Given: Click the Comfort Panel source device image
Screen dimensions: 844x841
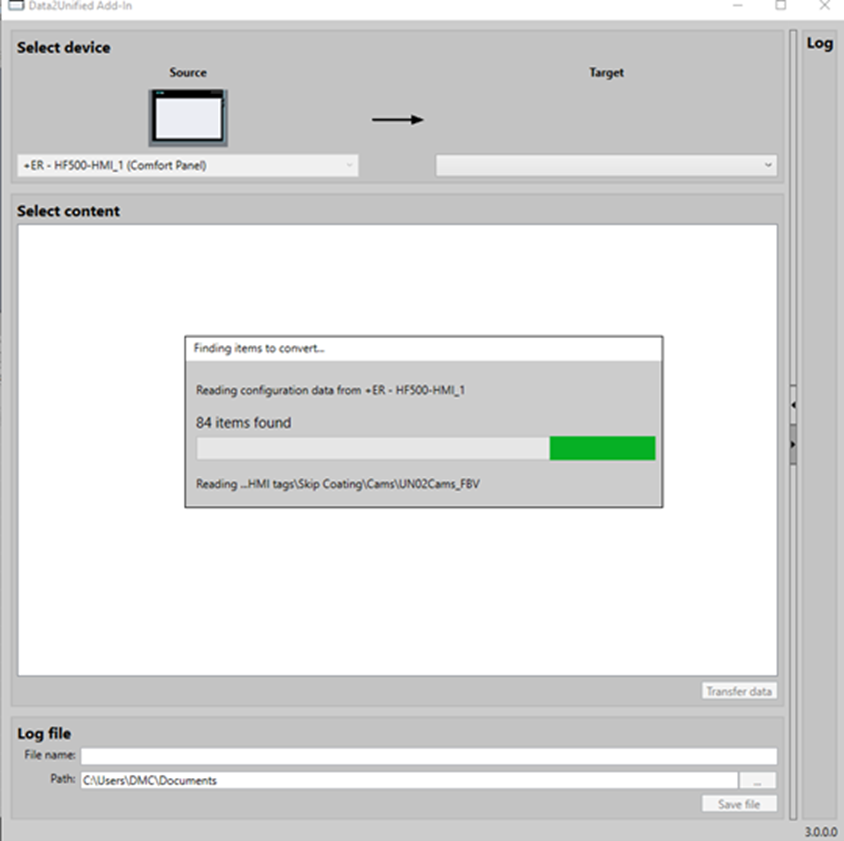Looking at the screenshot, I should point(188,118).
